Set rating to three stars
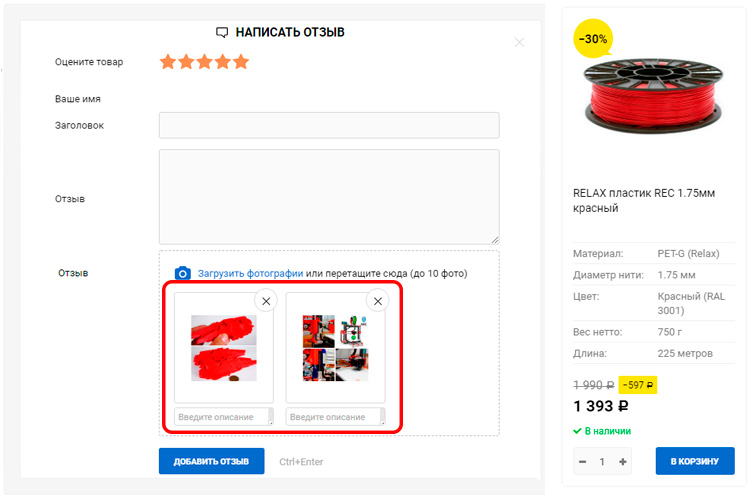 click(x=205, y=62)
